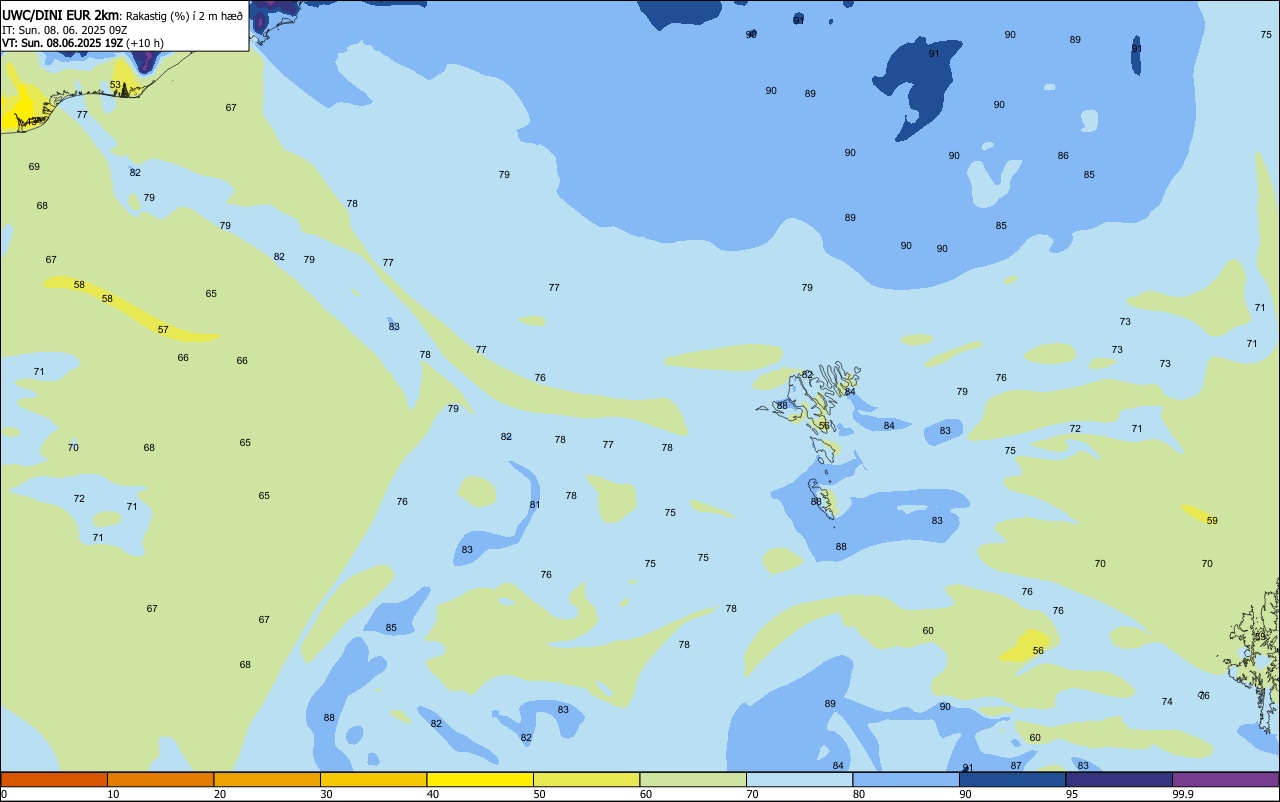Select the '30' legend scale label
The image size is (1280, 802).
[326, 794]
